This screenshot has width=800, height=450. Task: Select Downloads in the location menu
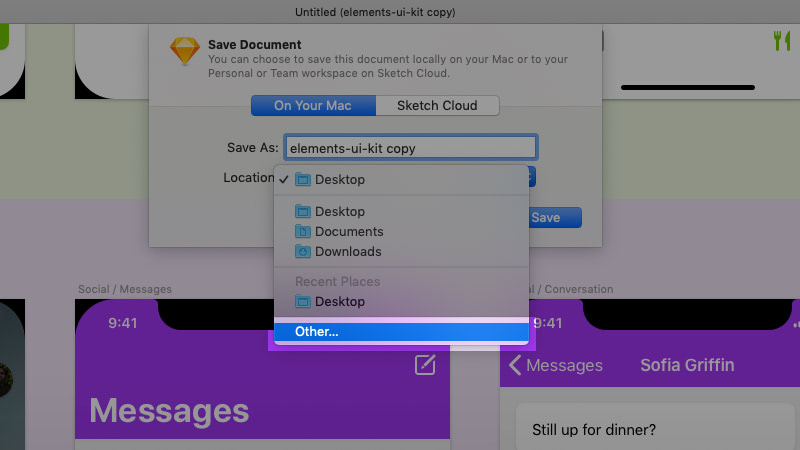click(x=401, y=252)
